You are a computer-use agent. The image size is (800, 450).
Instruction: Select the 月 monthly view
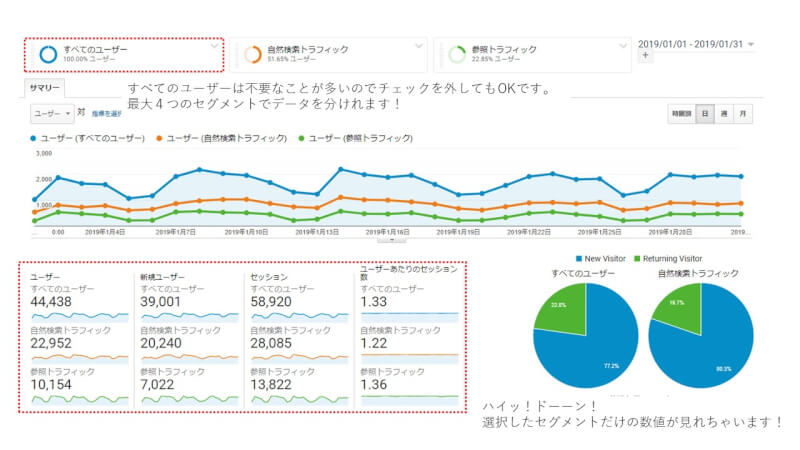coord(743,114)
